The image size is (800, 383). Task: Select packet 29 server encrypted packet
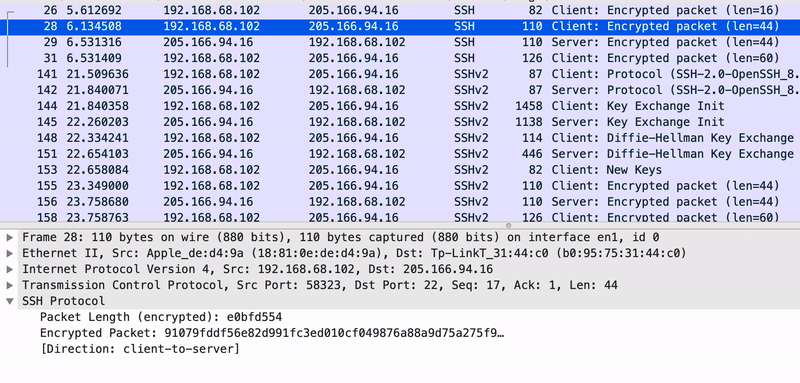pyautogui.click(x=400, y=42)
